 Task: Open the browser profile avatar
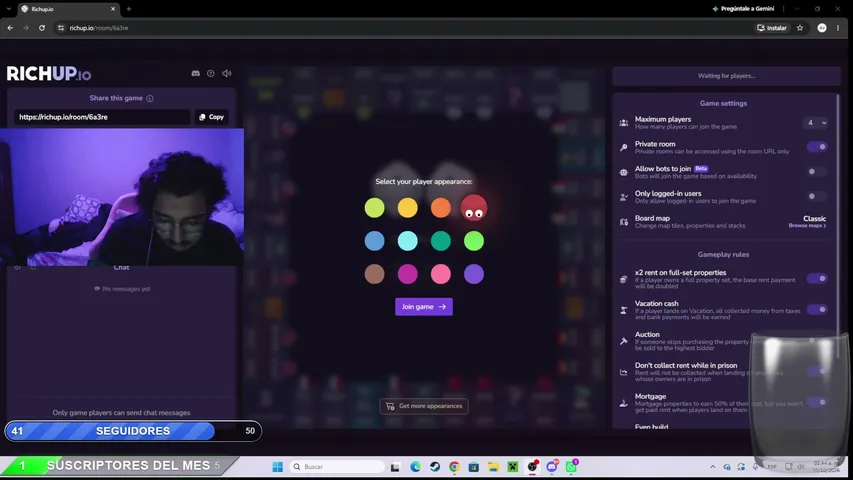pos(822,28)
